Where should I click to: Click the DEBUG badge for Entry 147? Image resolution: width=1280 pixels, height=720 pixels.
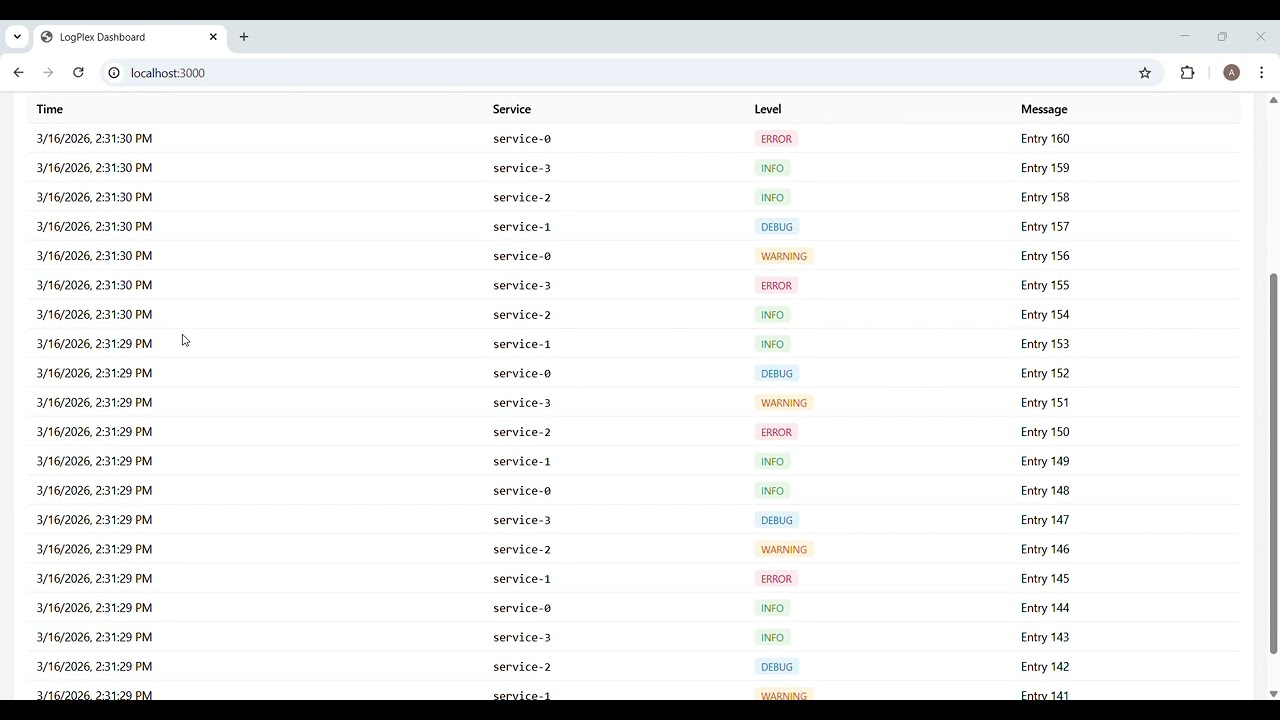pos(777,520)
